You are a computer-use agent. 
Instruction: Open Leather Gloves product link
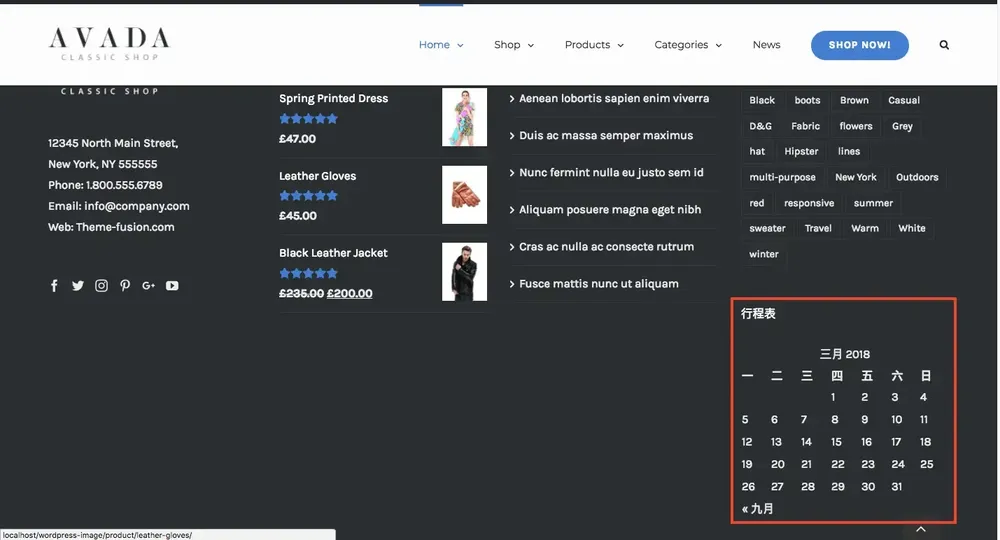click(x=318, y=176)
